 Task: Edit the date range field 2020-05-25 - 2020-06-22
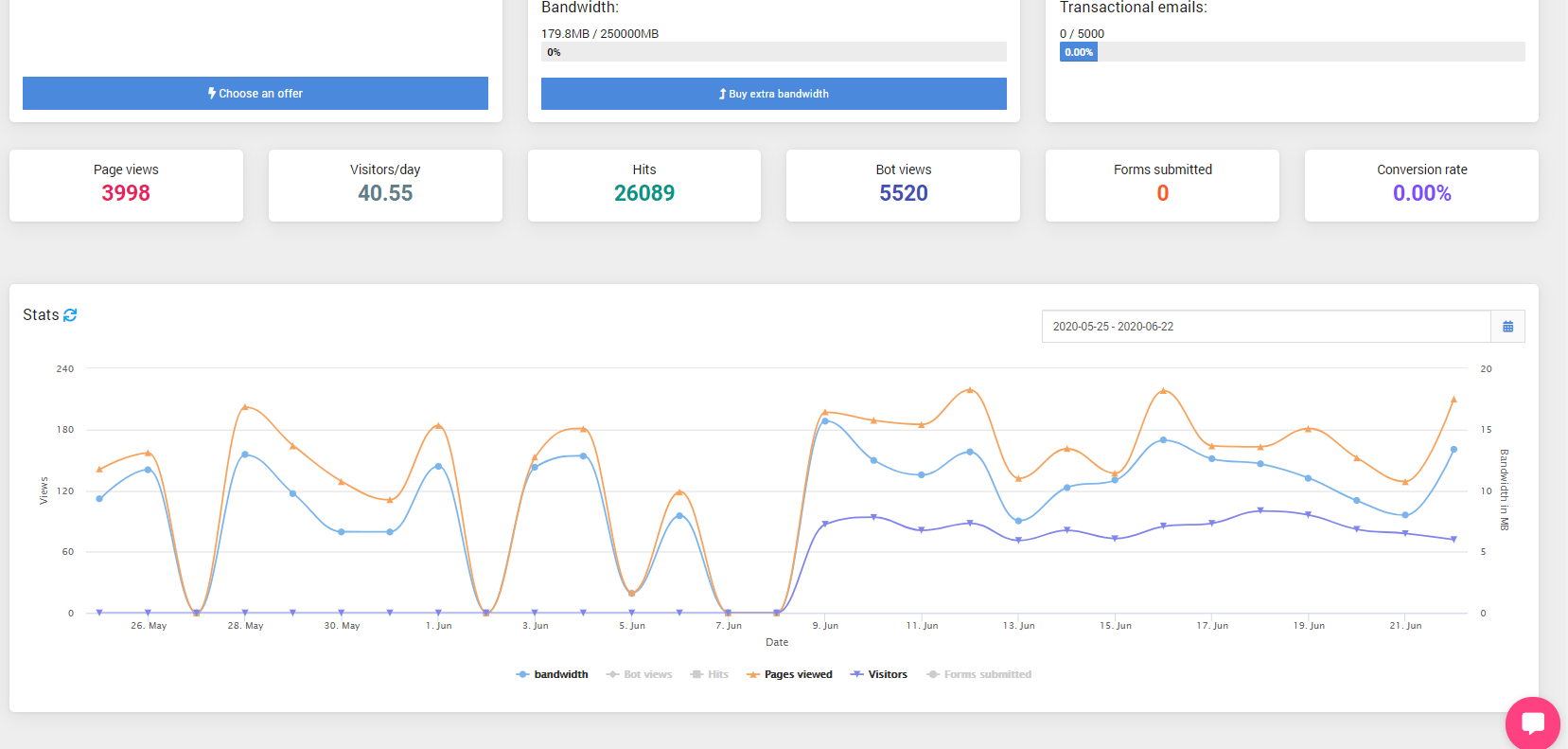click(1266, 327)
